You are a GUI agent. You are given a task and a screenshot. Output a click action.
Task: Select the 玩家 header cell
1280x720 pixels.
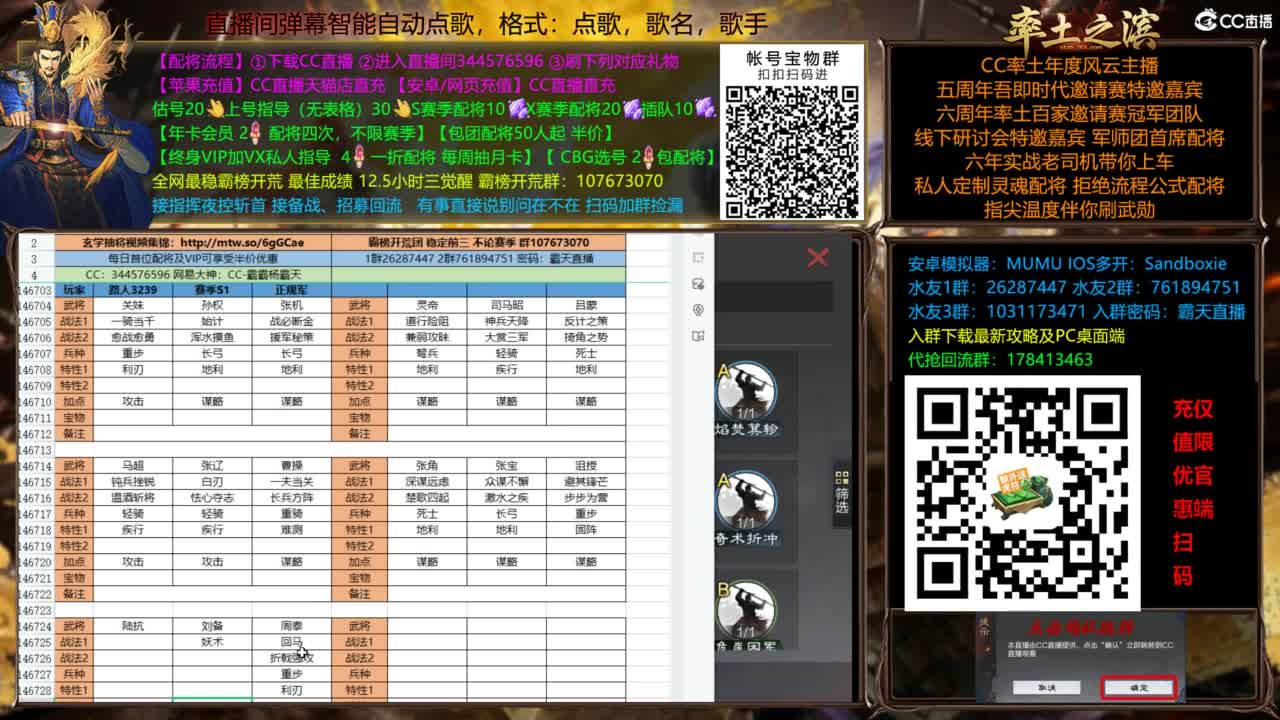[74, 289]
